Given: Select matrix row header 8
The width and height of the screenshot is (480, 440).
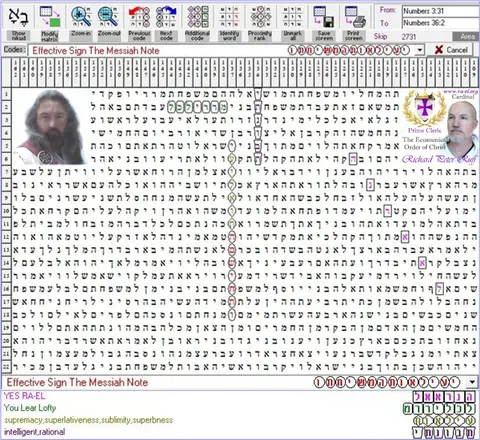Looking at the screenshot, I should [6, 185].
